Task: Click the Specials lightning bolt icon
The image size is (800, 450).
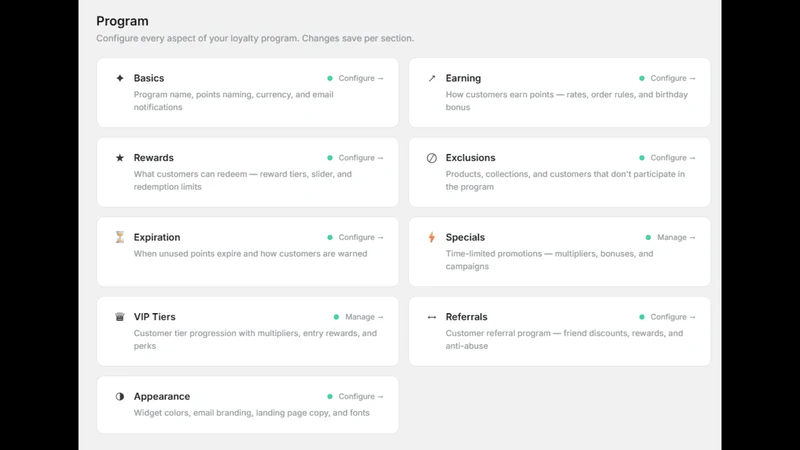Action: [432, 237]
